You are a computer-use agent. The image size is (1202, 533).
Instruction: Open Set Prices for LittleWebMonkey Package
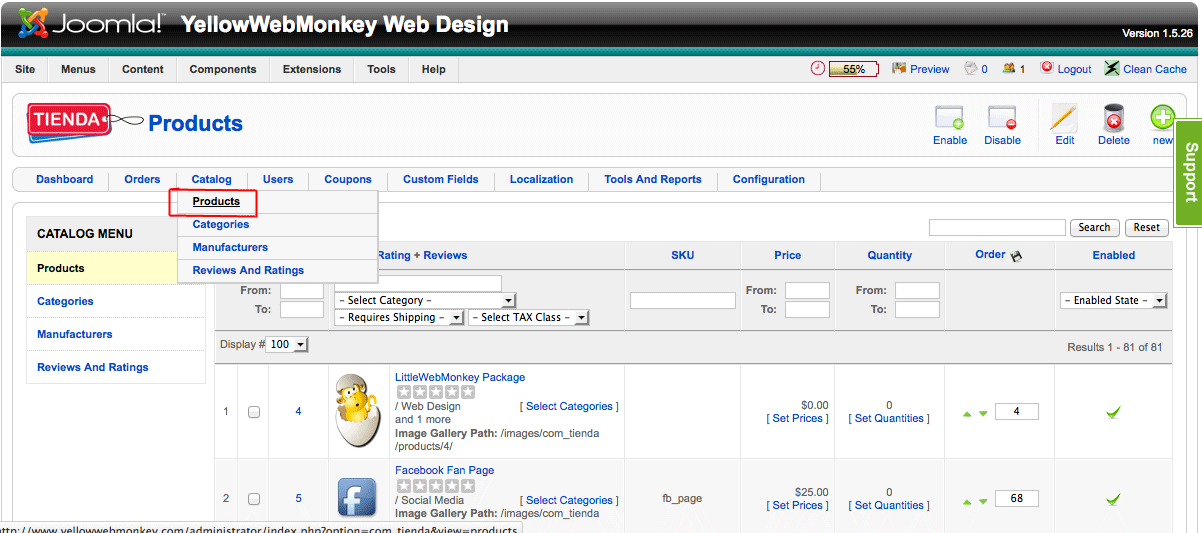[794, 418]
